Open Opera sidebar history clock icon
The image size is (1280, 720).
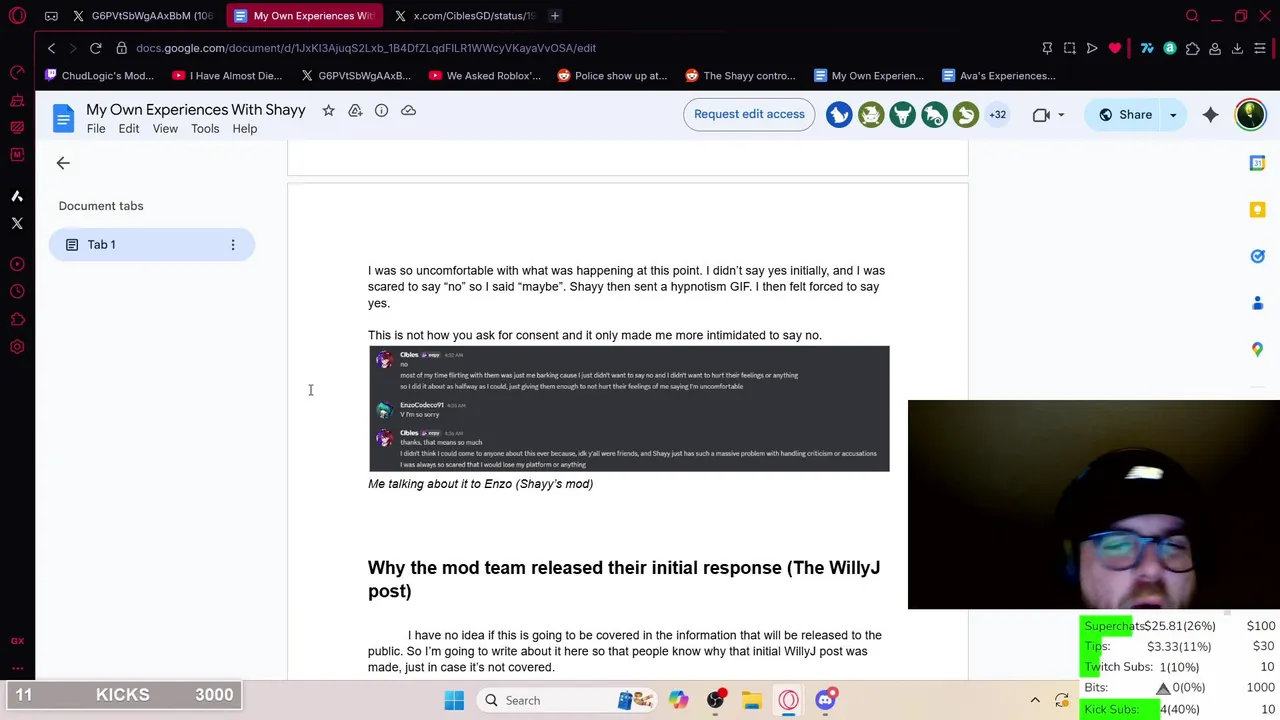[17, 292]
